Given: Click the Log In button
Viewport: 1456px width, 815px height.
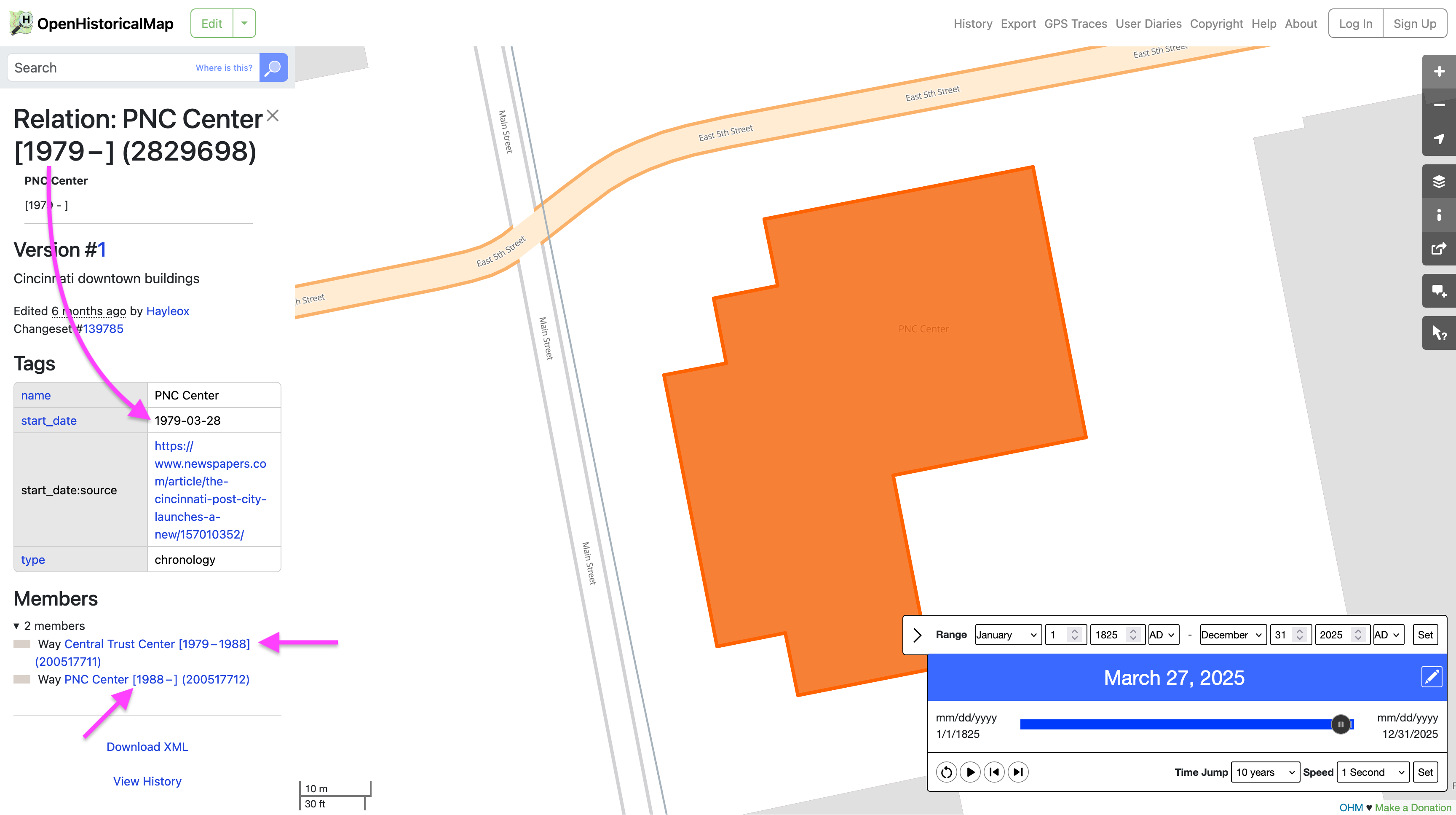Looking at the screenshot, I should coord(1355,23).
